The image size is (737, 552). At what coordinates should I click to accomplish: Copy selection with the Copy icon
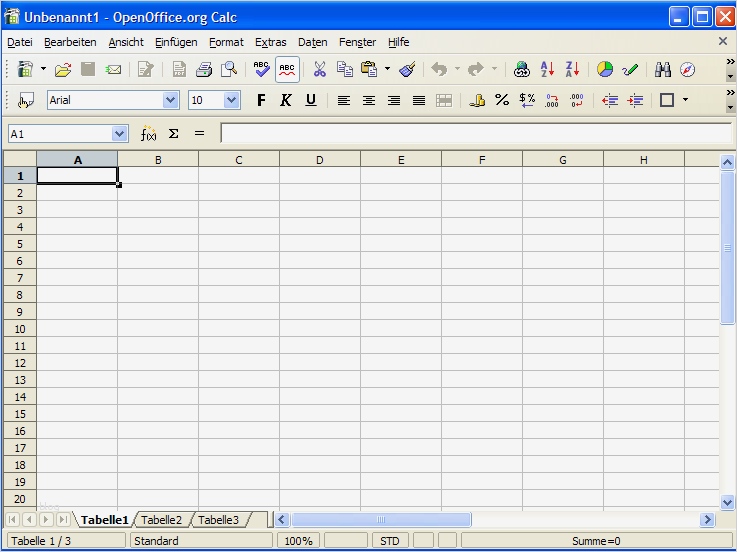click(x=345, y=70)
